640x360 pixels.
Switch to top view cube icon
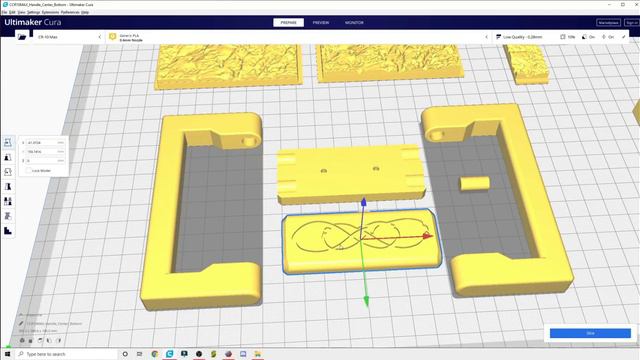click(40, 340)
